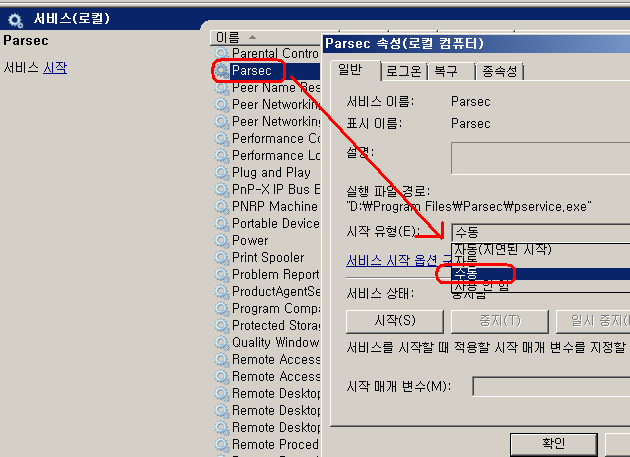The width and height of the screenshot is (630, 457).
Task: Click the 시작(S) start service button
Action: tap(395, 321)
